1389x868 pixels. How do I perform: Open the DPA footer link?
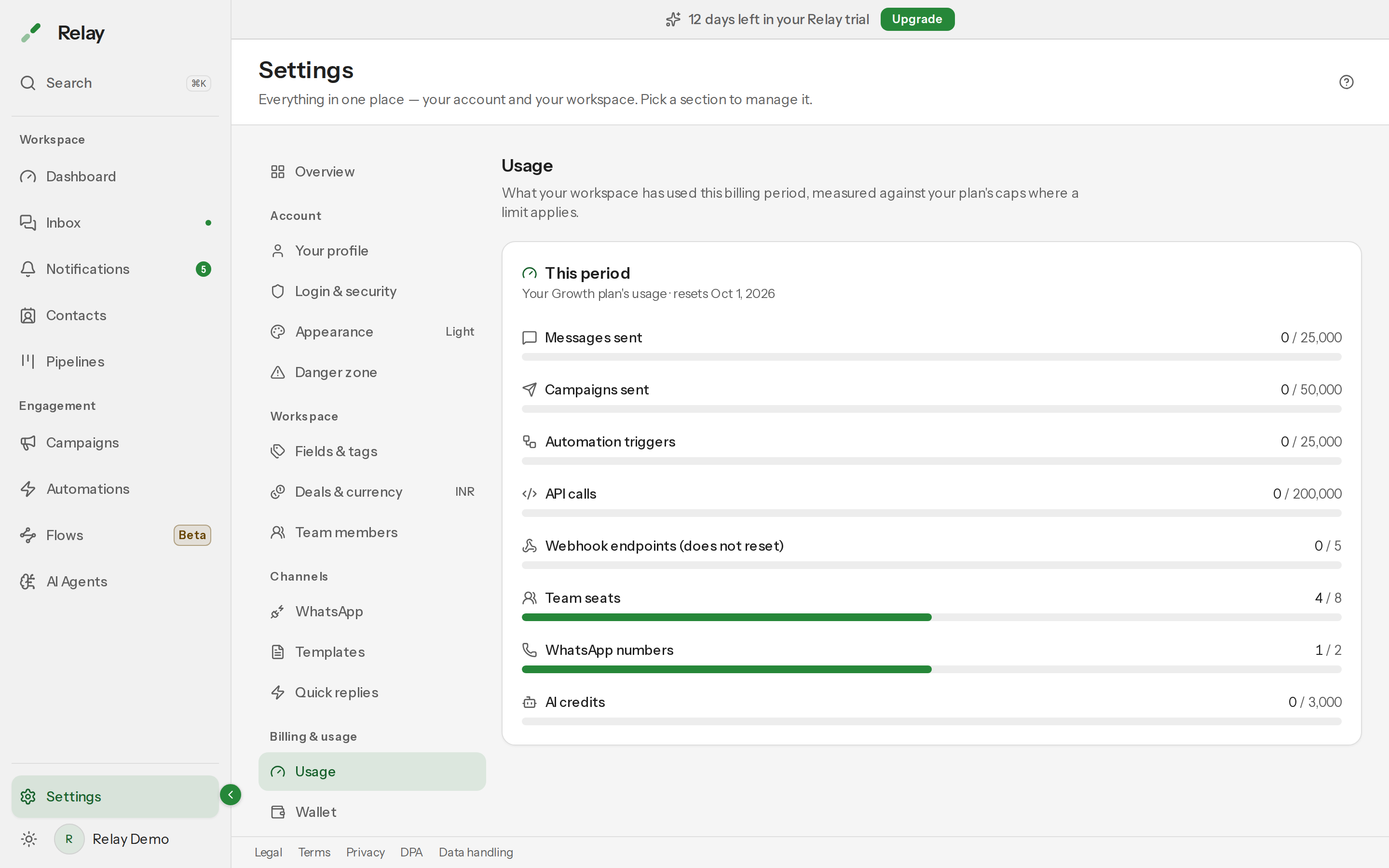(411, 853)
